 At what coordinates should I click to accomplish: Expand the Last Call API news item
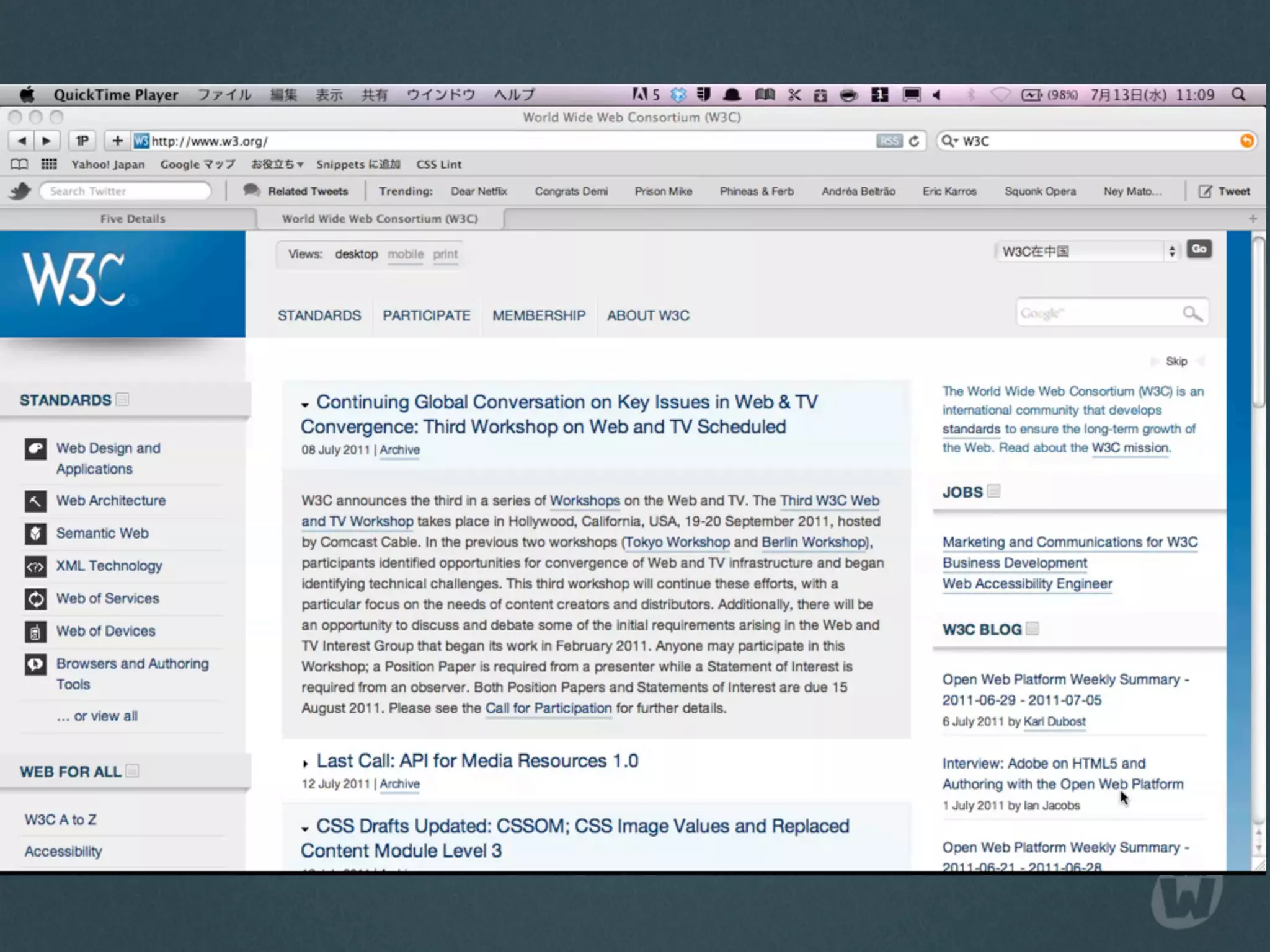pos(305,764)
